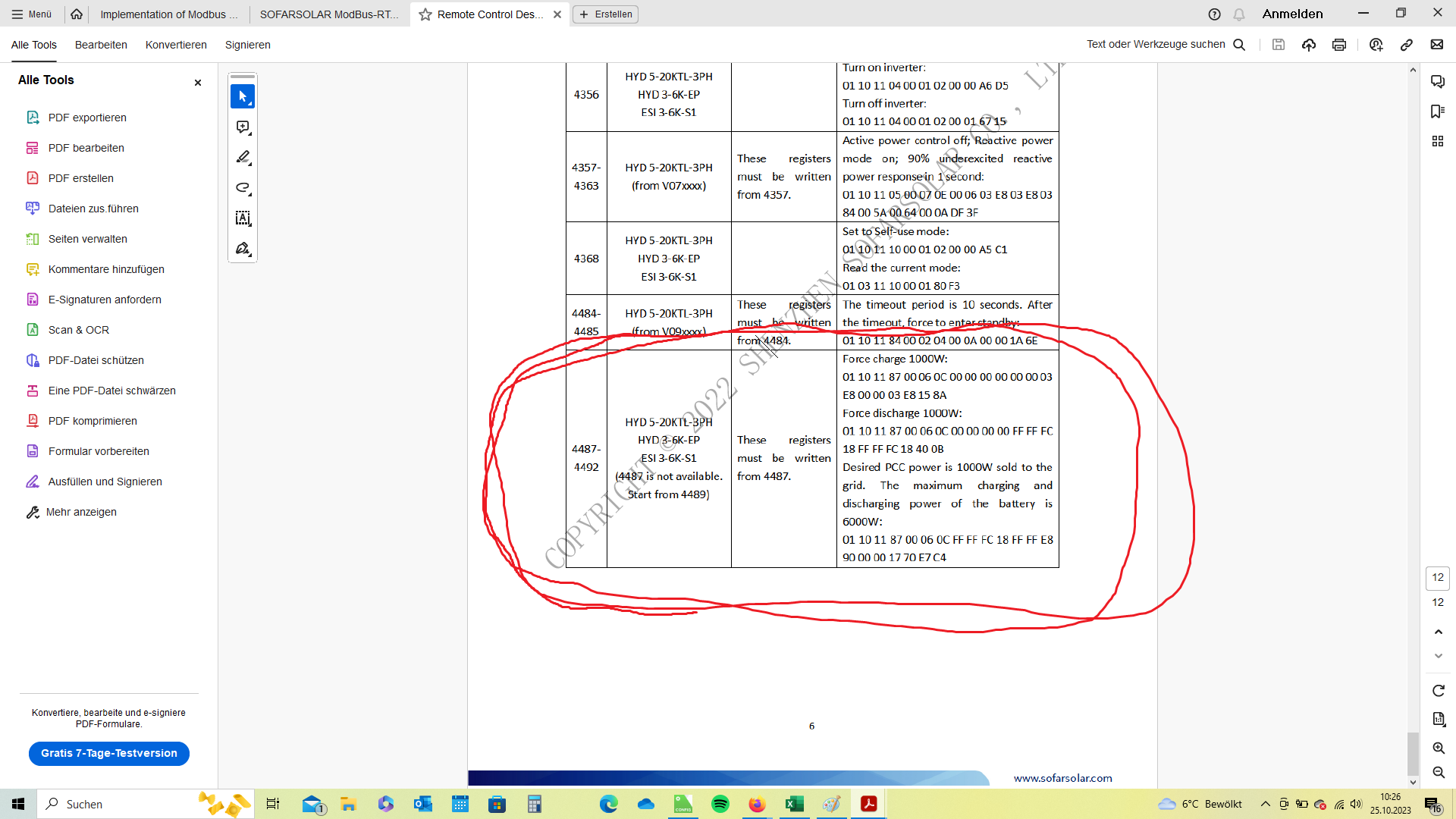1456x819 pixels.
Task: Click Gratis 7-Tage-Testversion button
Action: (109, 753)
